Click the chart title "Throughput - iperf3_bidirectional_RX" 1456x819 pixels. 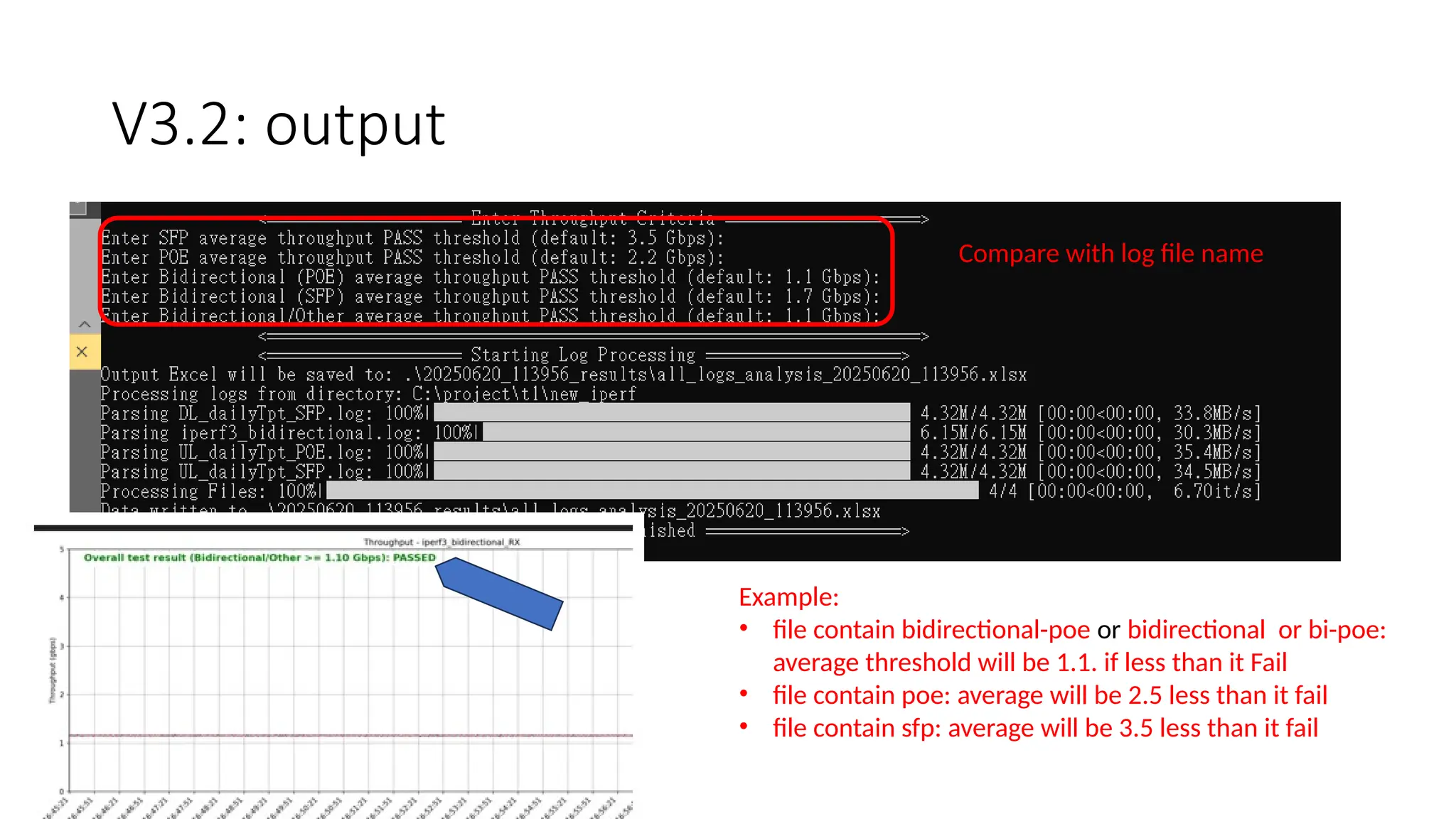tap(441, 542)
